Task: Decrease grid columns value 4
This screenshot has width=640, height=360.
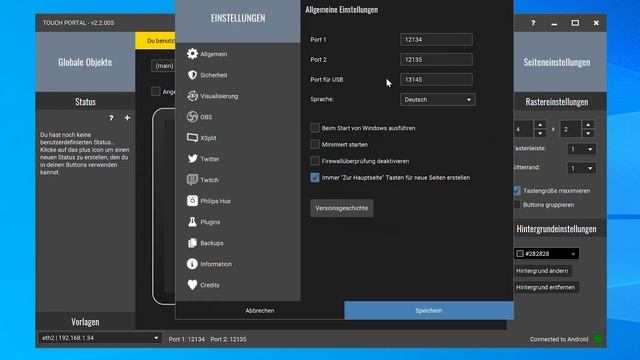Action: tap(540, 133)
